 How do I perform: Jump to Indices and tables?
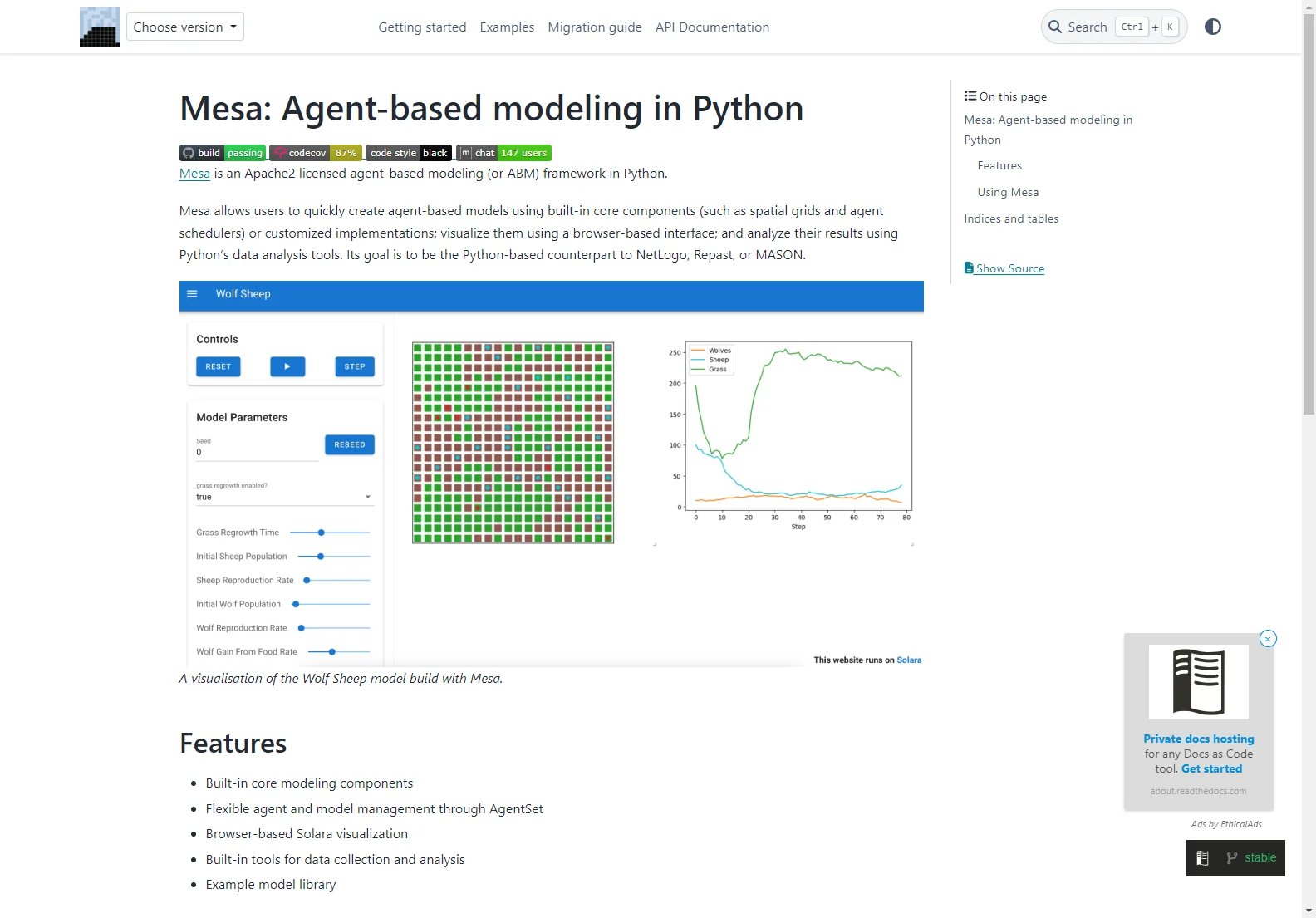[1011, 219]
